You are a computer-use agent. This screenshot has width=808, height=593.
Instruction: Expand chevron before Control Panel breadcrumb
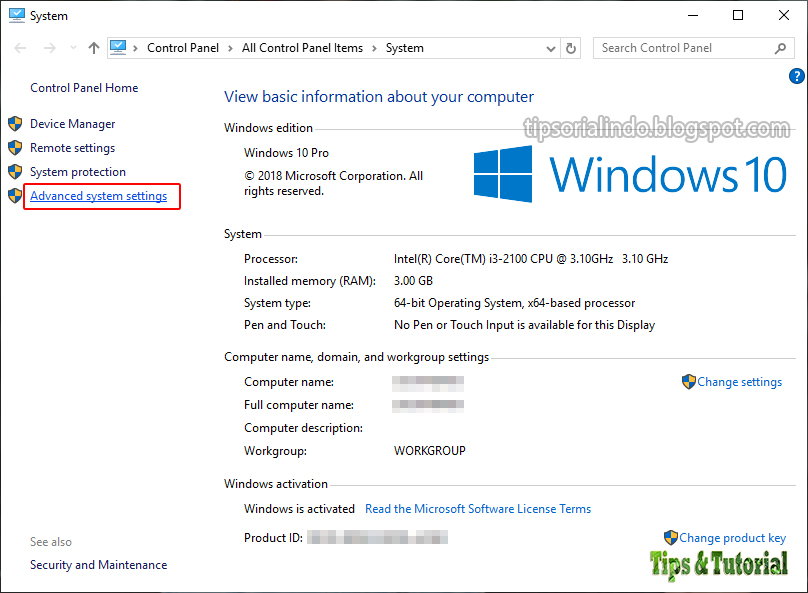point(135,48)
